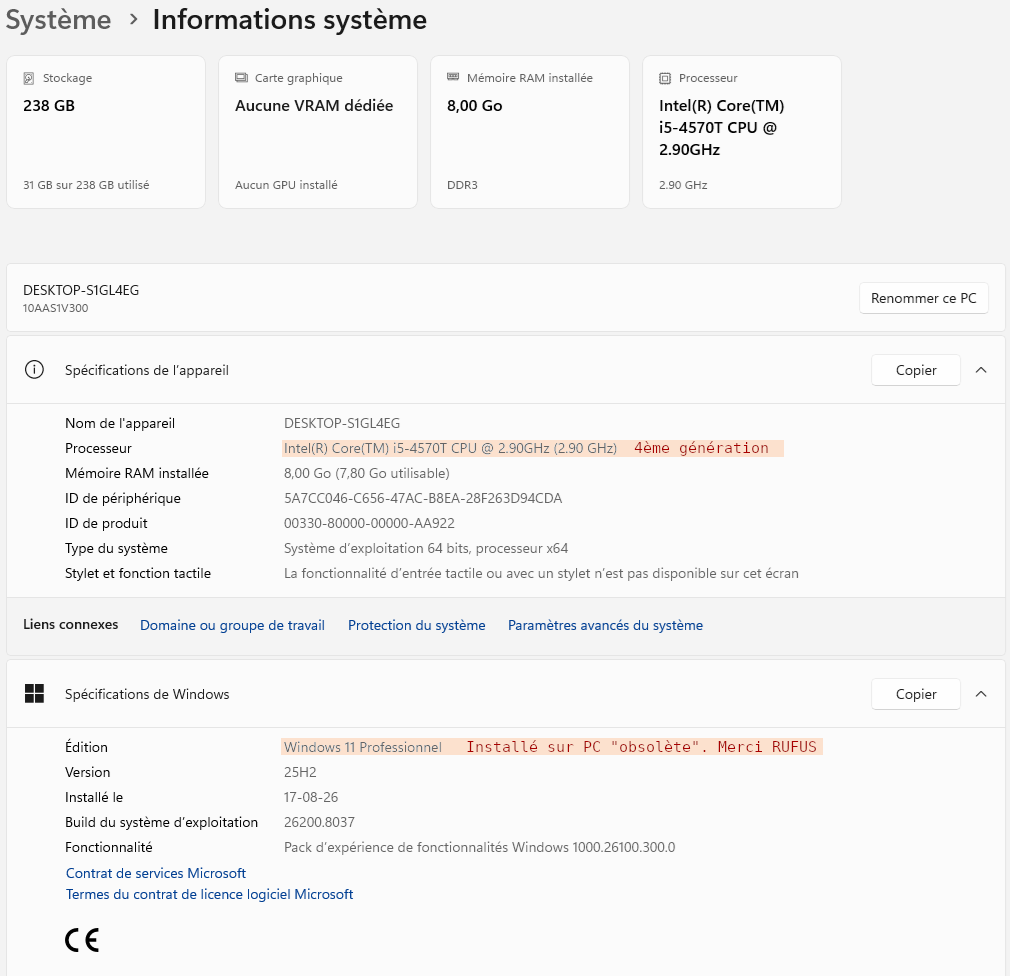The height and width of the screenshot is (976, 1010).
Task: Open Paramètres avancés du système link
Action: (x=605, y=625)
